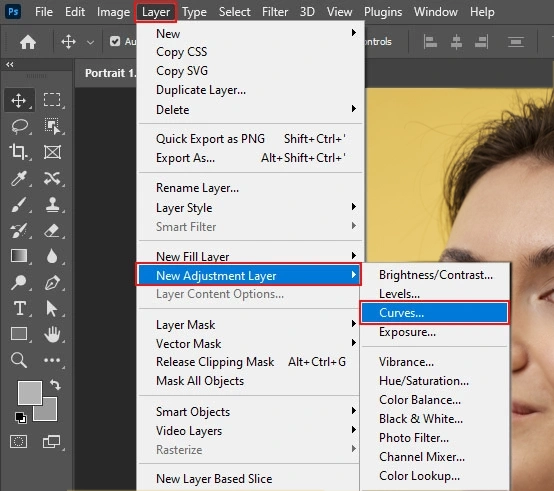Expand the New Fill Layer submenu

coord(250,256)
